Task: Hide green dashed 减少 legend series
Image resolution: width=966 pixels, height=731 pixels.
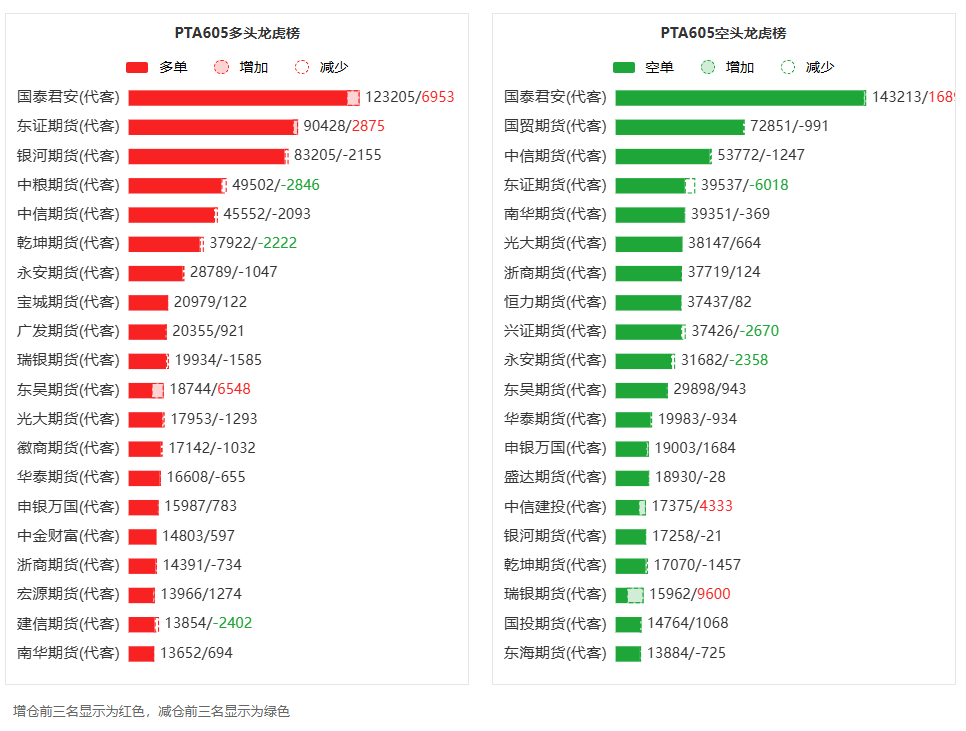Action: (788, 67)
